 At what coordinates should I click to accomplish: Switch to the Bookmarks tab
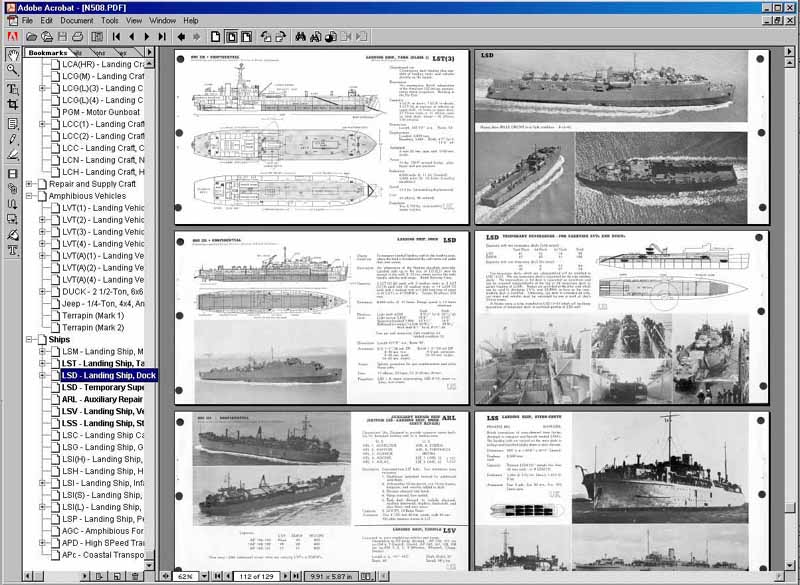tap(47, 52)
